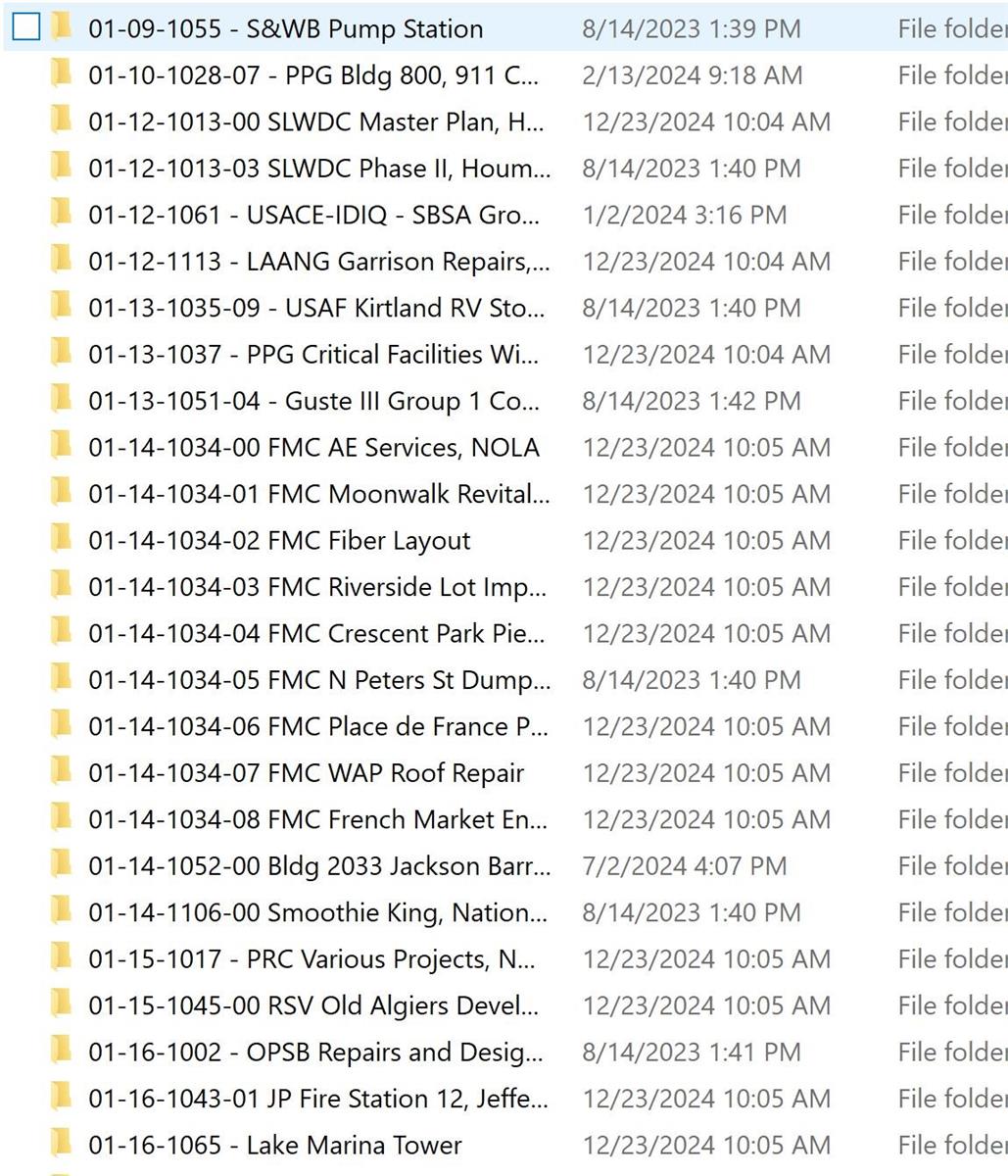This screenshot has height=1176, width=1008.
Task: Select folder icon for LAANG Garrison Repairs
Action: (62, 261)
